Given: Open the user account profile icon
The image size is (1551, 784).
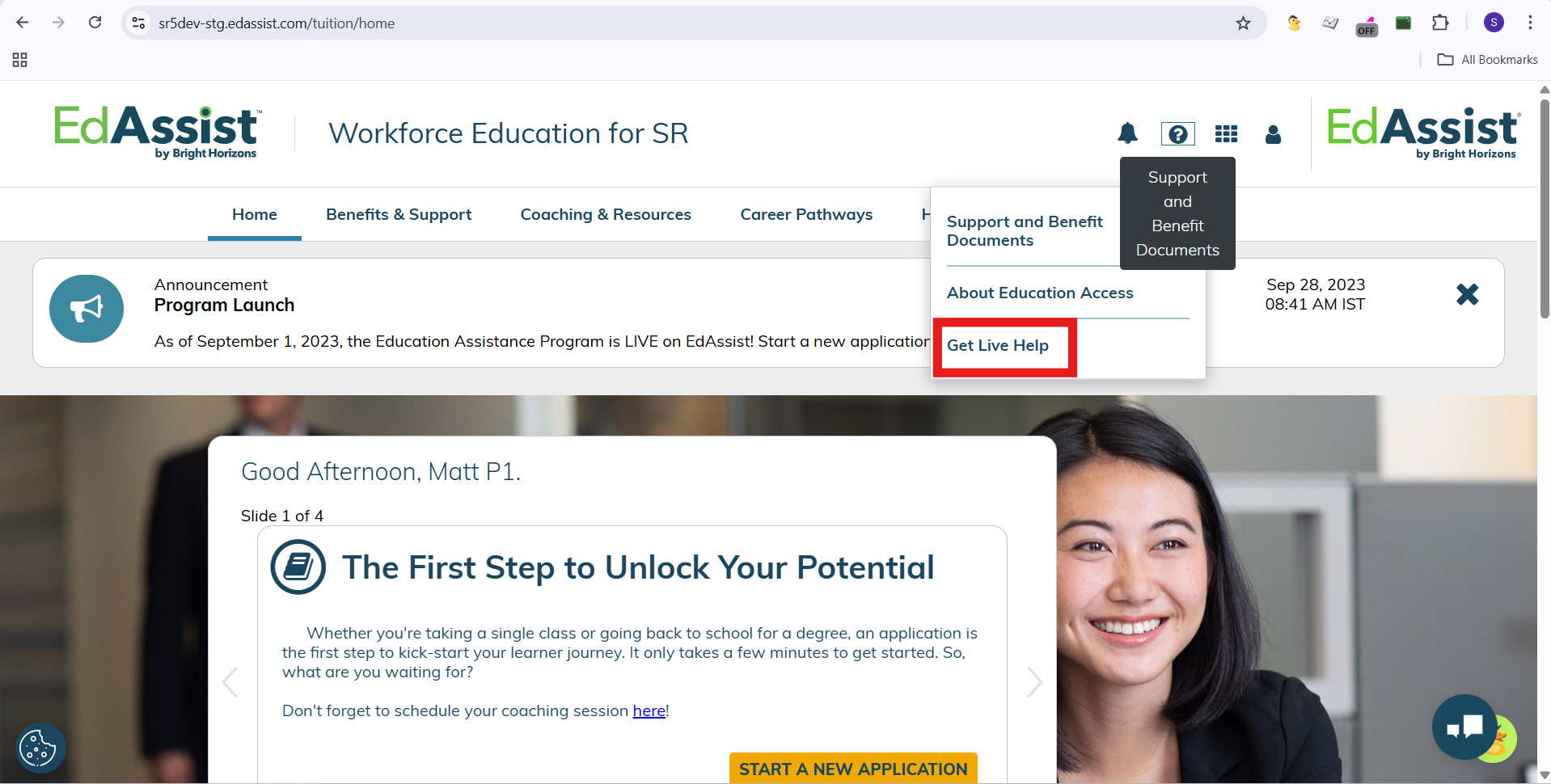Looking at the screenshot, I should click(x=1273, y=134).
